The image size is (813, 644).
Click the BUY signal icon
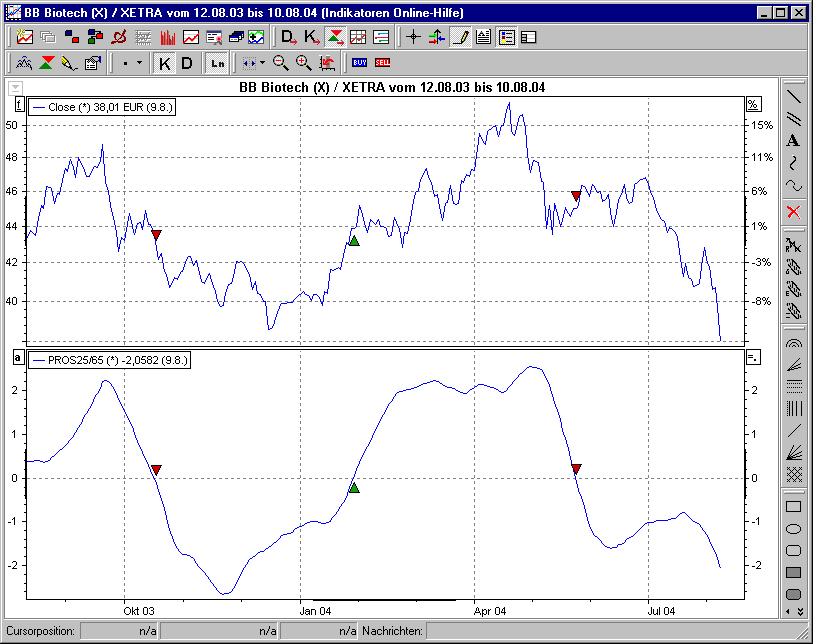[360, 63]
